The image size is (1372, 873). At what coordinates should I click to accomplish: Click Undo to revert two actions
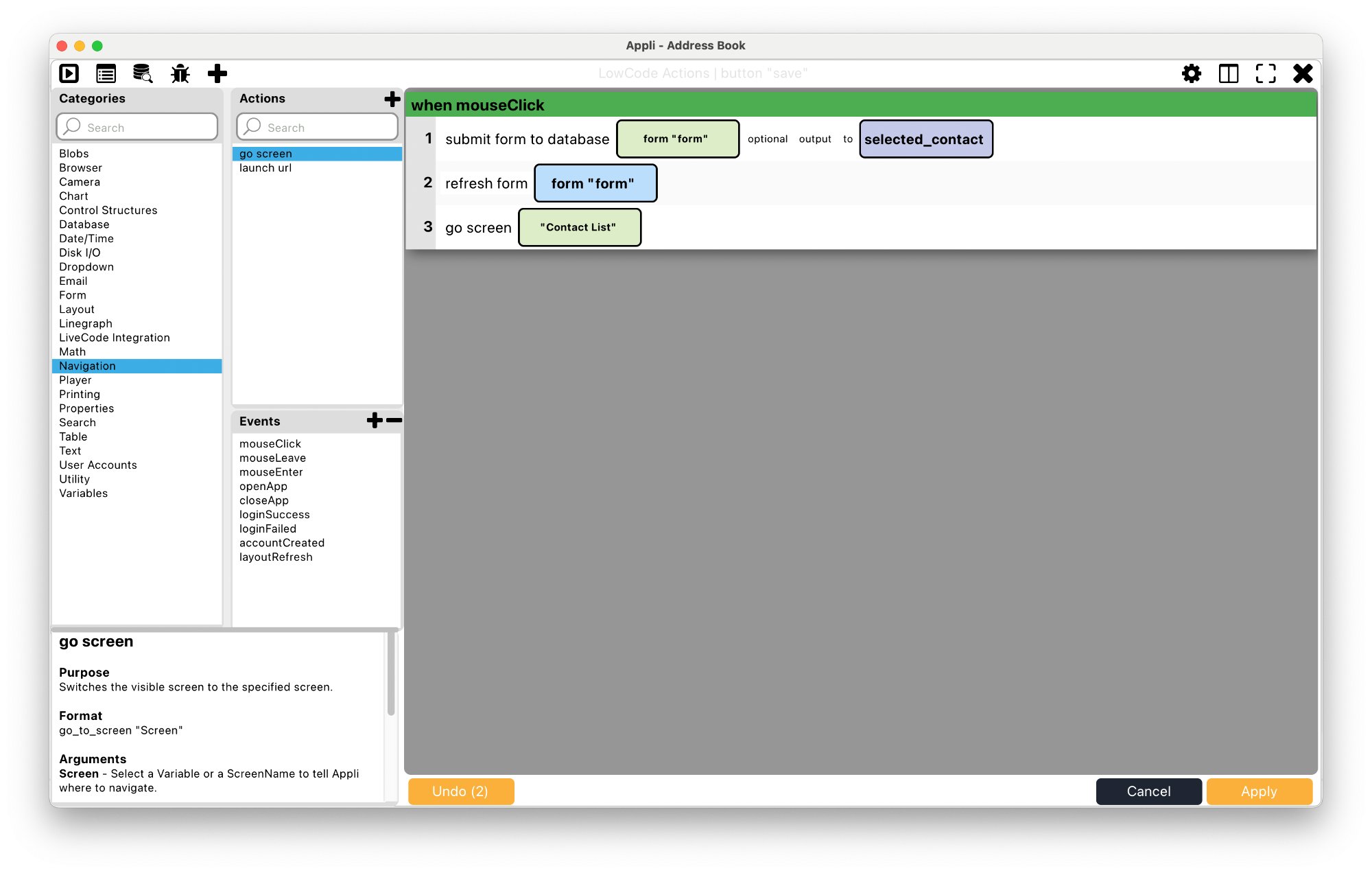461,792
